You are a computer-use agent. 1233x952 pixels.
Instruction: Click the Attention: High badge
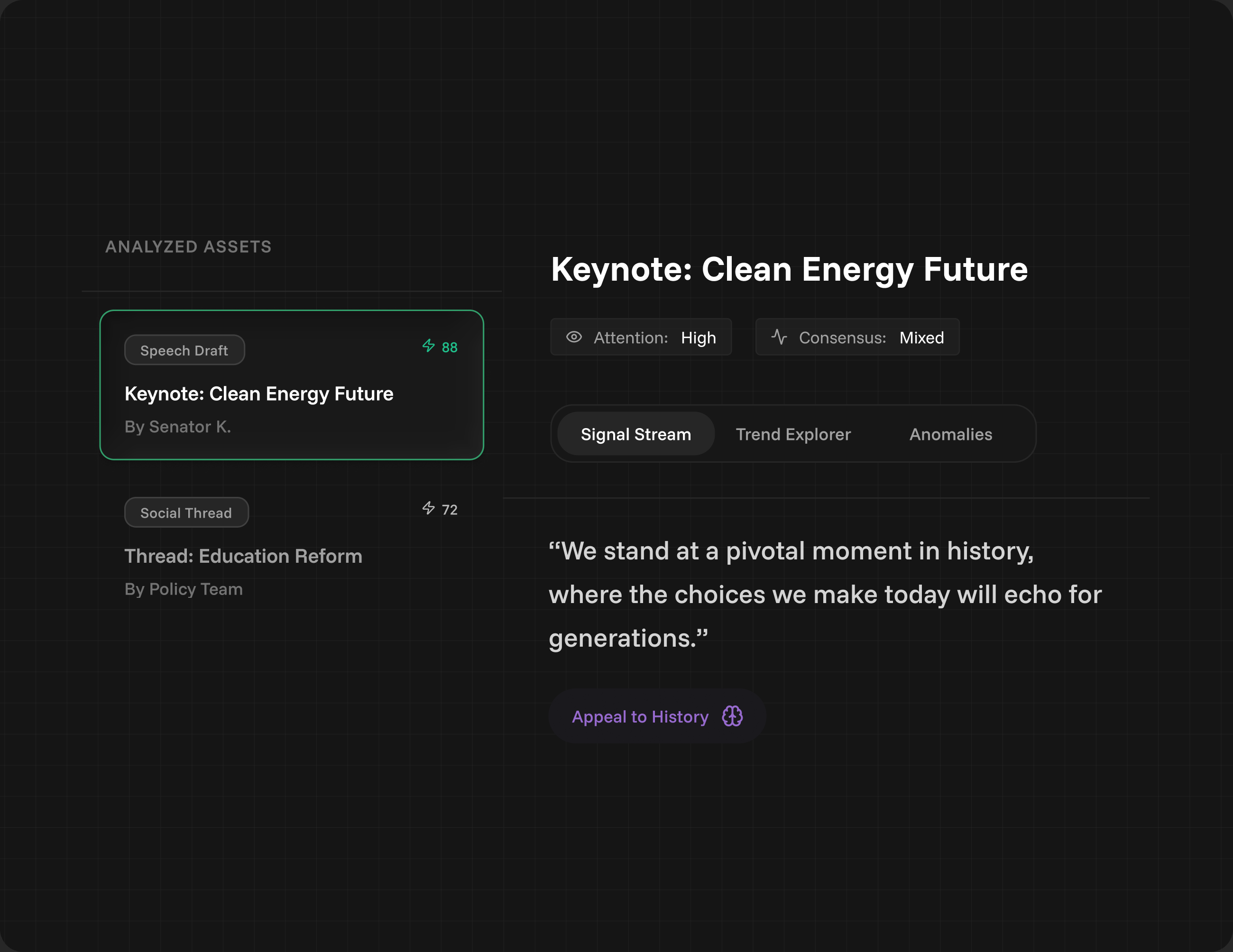tap(641, 338)
